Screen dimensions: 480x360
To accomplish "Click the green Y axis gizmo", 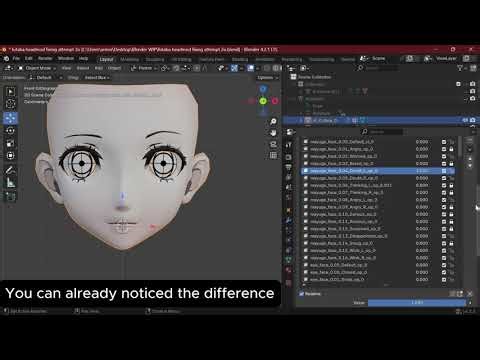I will [x=263, y=101].
